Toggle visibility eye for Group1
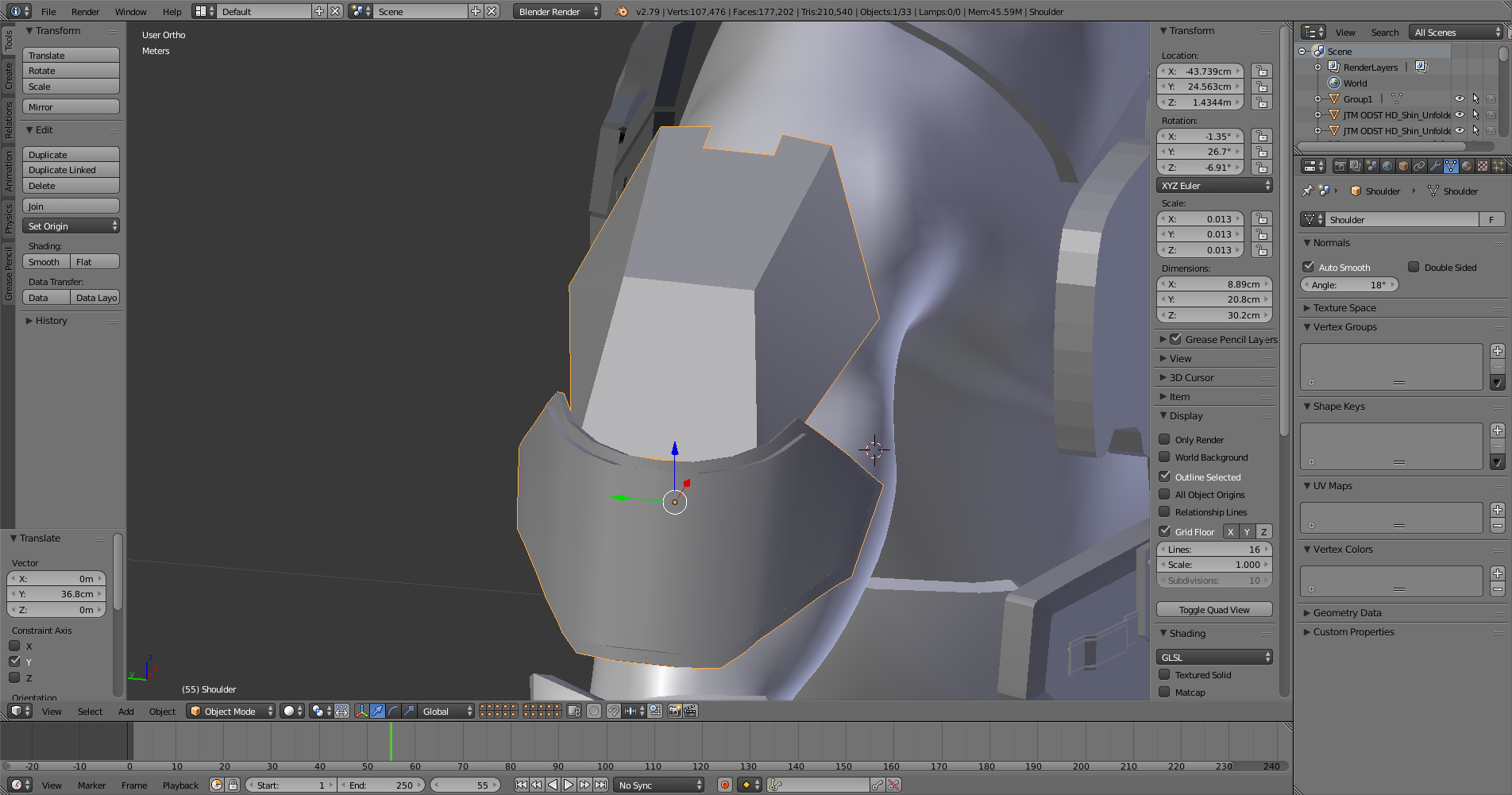1512x795 pixels. 1459,98
